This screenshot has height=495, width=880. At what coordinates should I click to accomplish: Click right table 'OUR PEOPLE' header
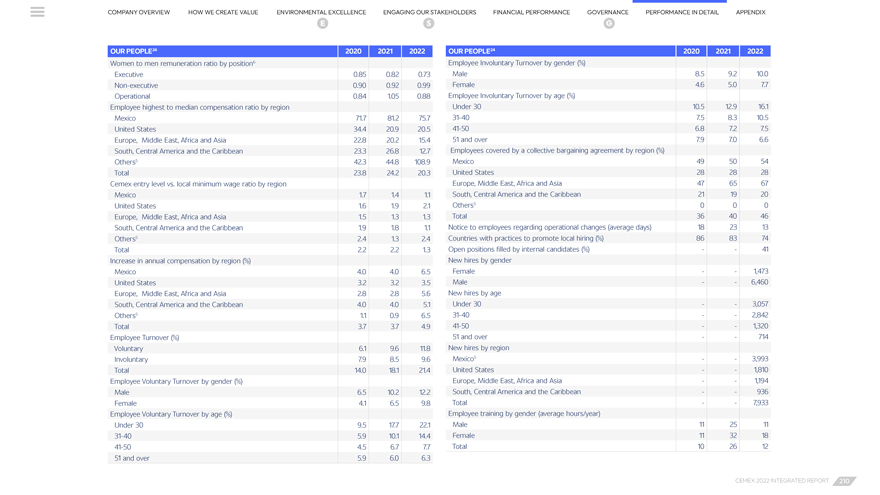coord(561,51)
